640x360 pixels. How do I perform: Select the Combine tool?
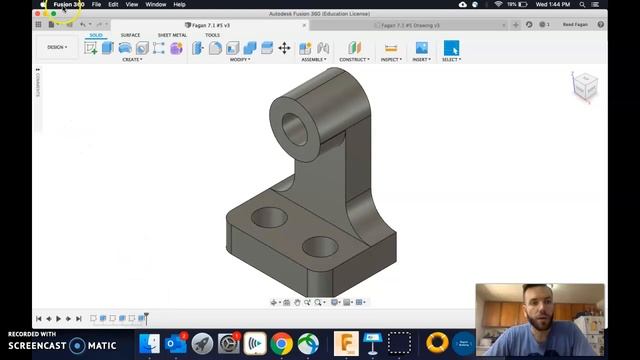[250, 48]
